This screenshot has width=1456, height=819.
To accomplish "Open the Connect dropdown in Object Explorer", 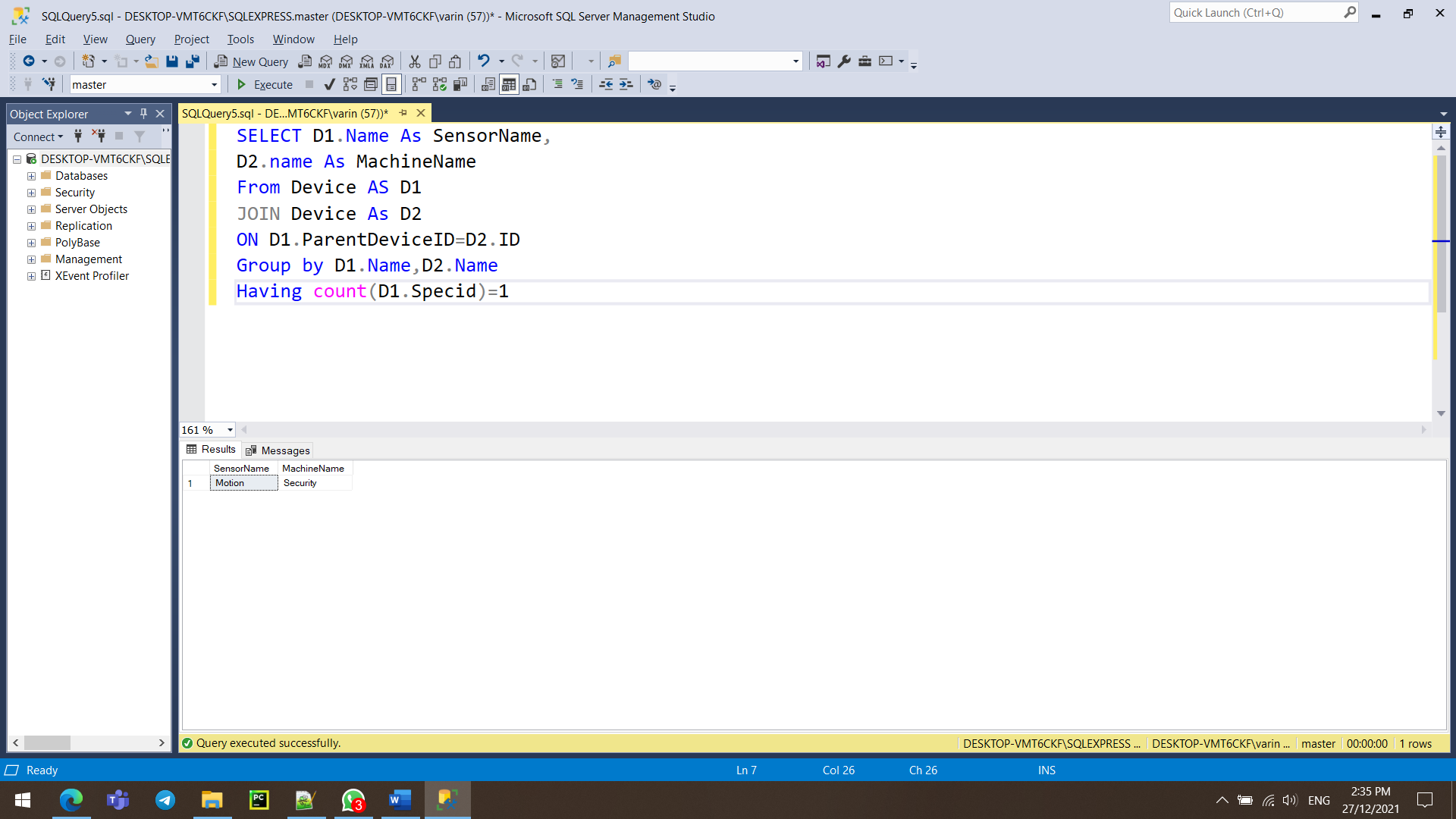I will pyautogui.click(x=38, y=136).
